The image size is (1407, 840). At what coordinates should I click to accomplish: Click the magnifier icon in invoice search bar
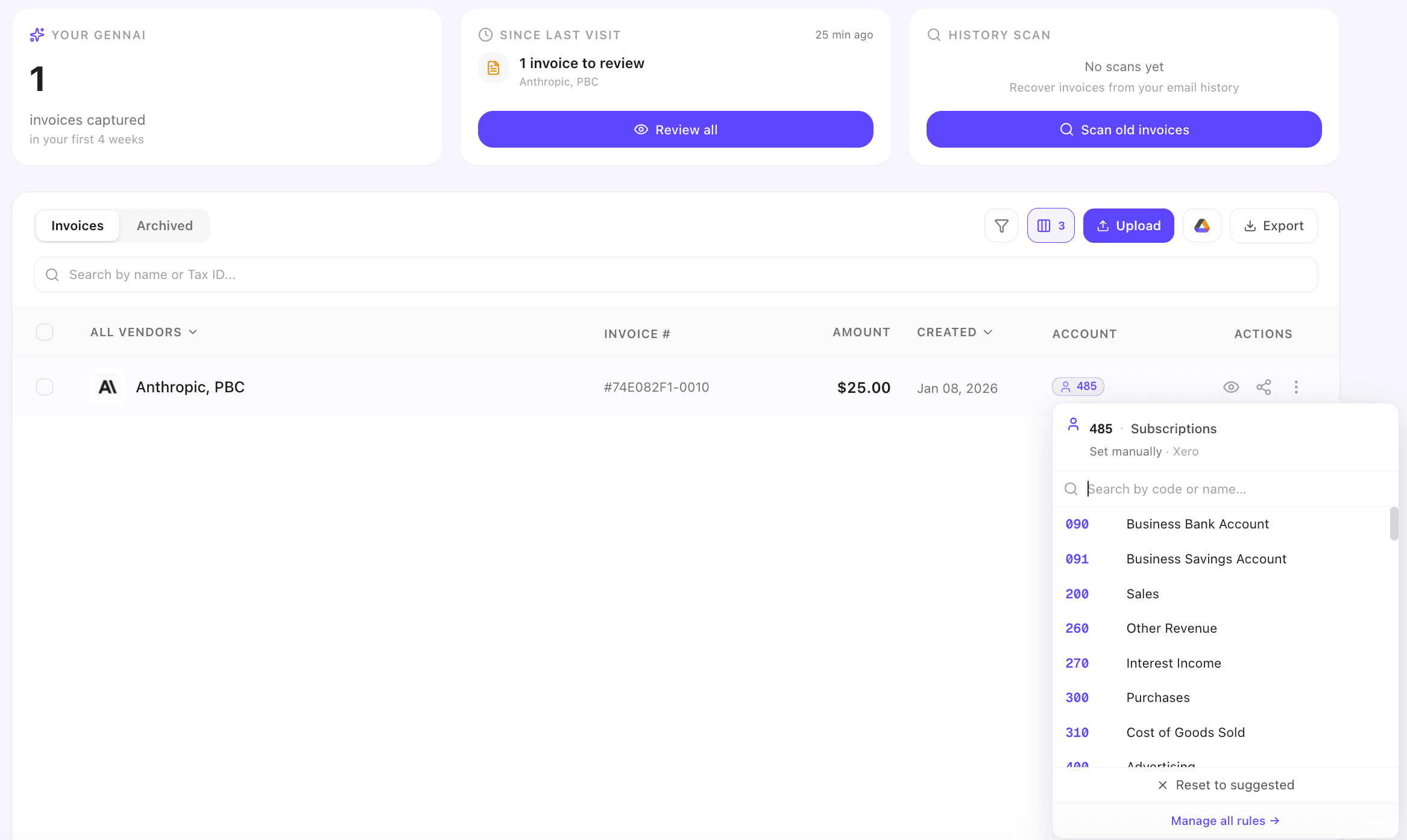pos(52,275)
